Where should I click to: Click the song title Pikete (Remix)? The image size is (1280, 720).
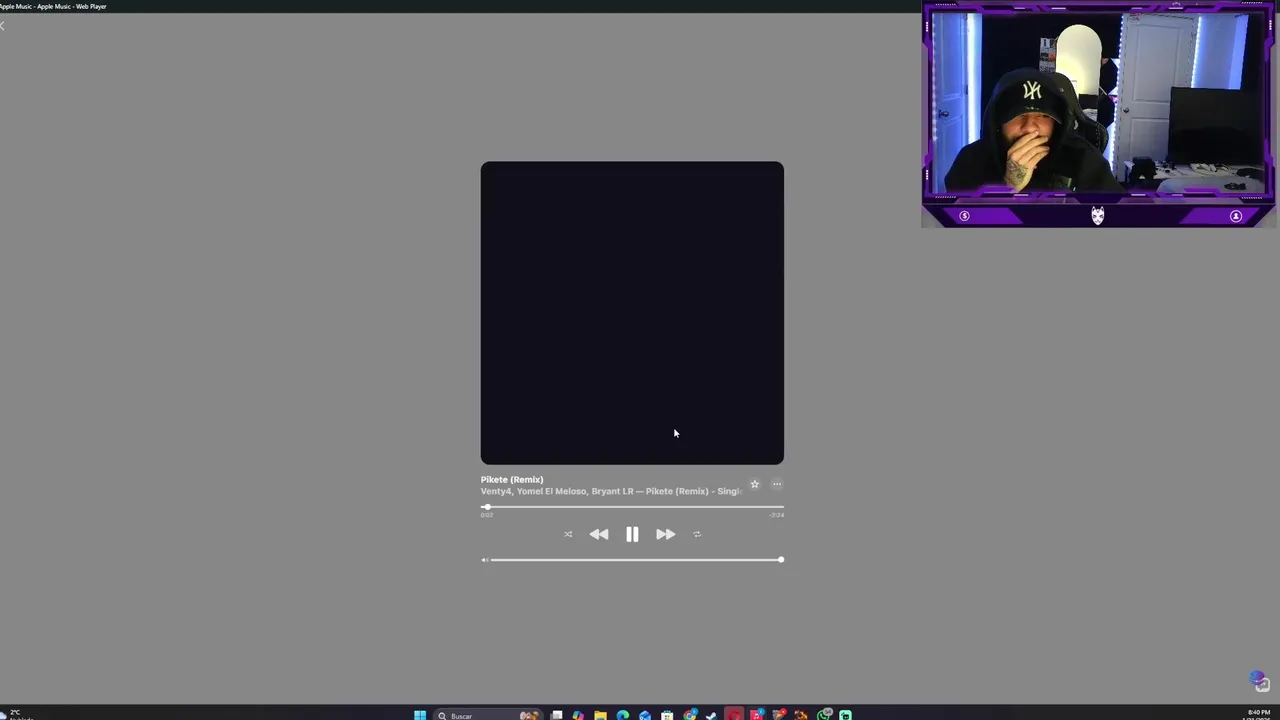tap(512, 479)
